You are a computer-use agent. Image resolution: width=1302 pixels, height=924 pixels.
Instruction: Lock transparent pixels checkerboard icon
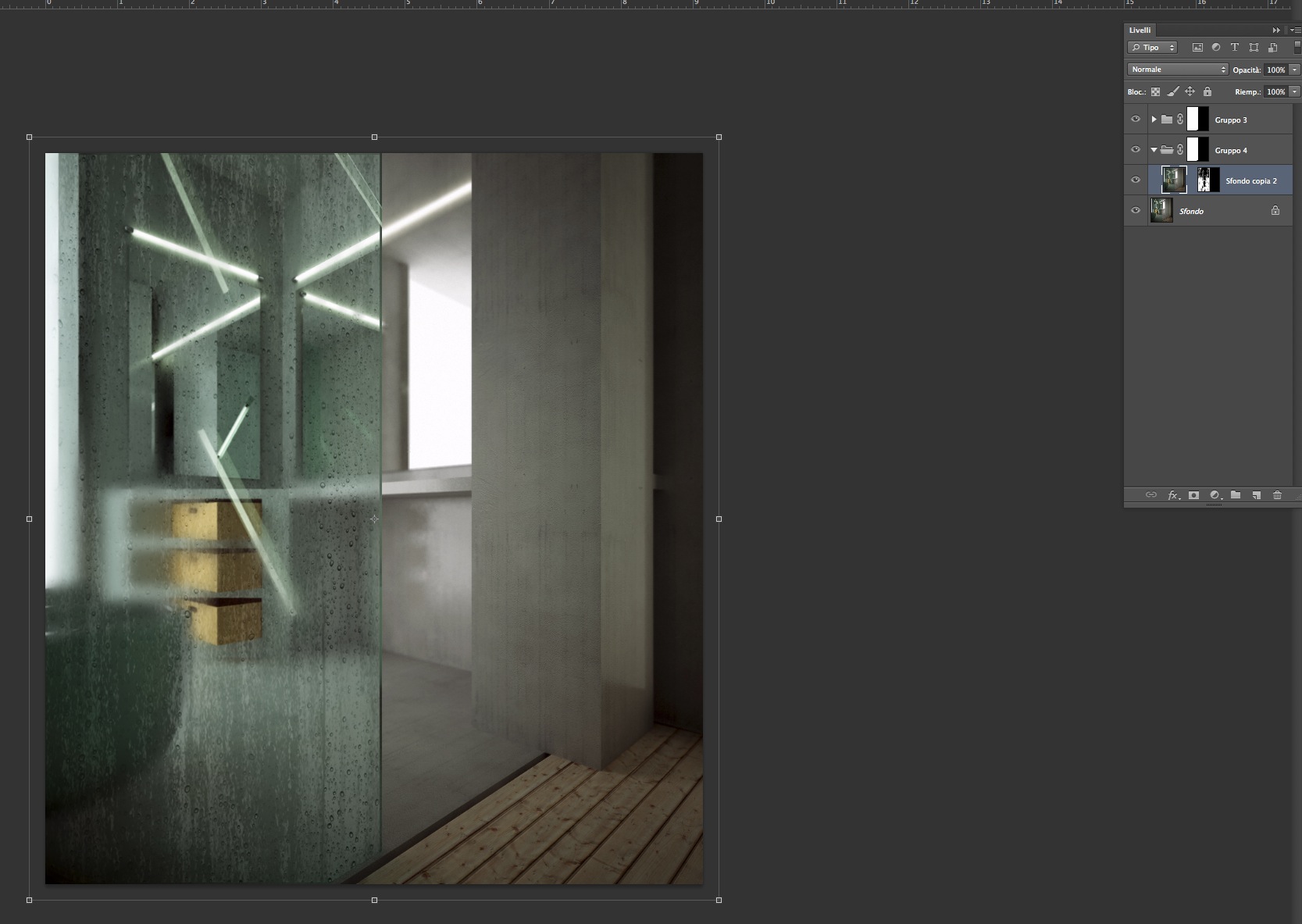click(1156, 91)
